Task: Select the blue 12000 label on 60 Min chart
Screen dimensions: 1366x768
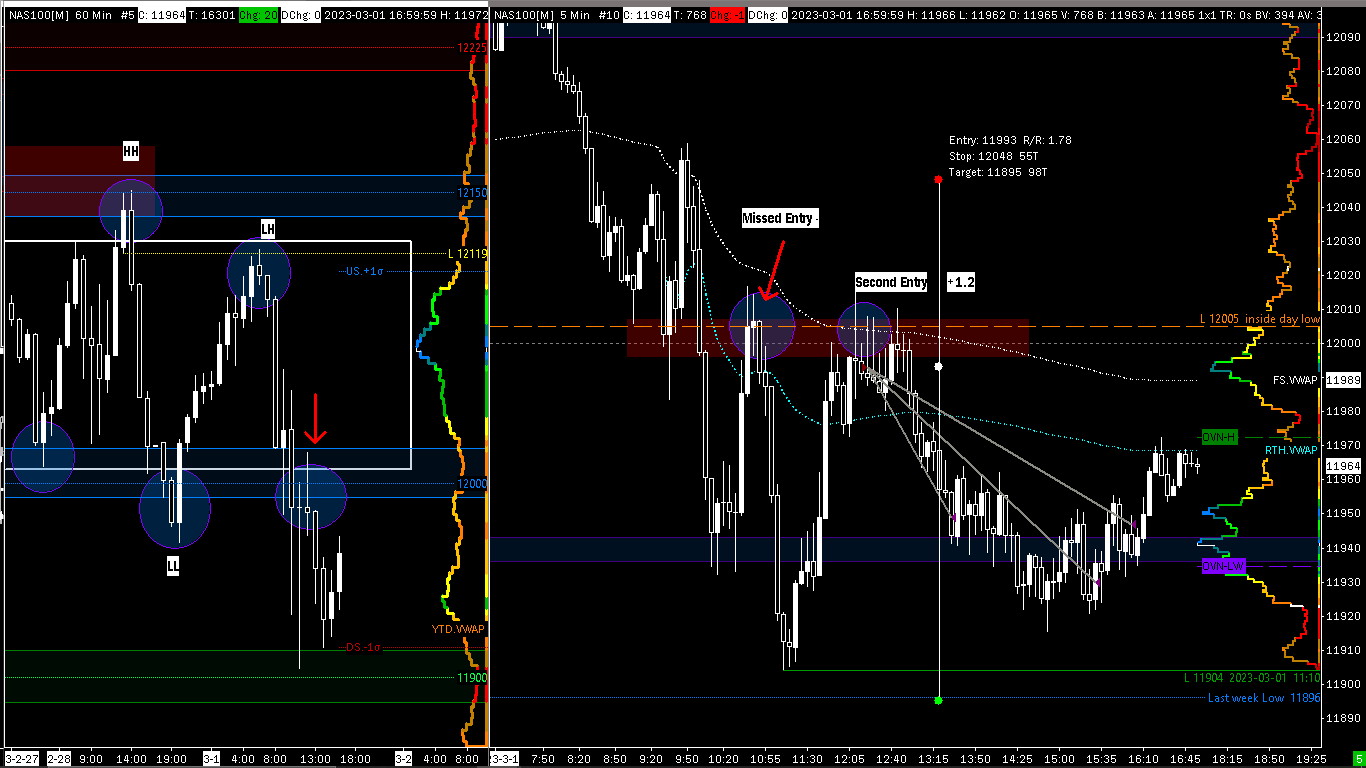Action: 471,484
